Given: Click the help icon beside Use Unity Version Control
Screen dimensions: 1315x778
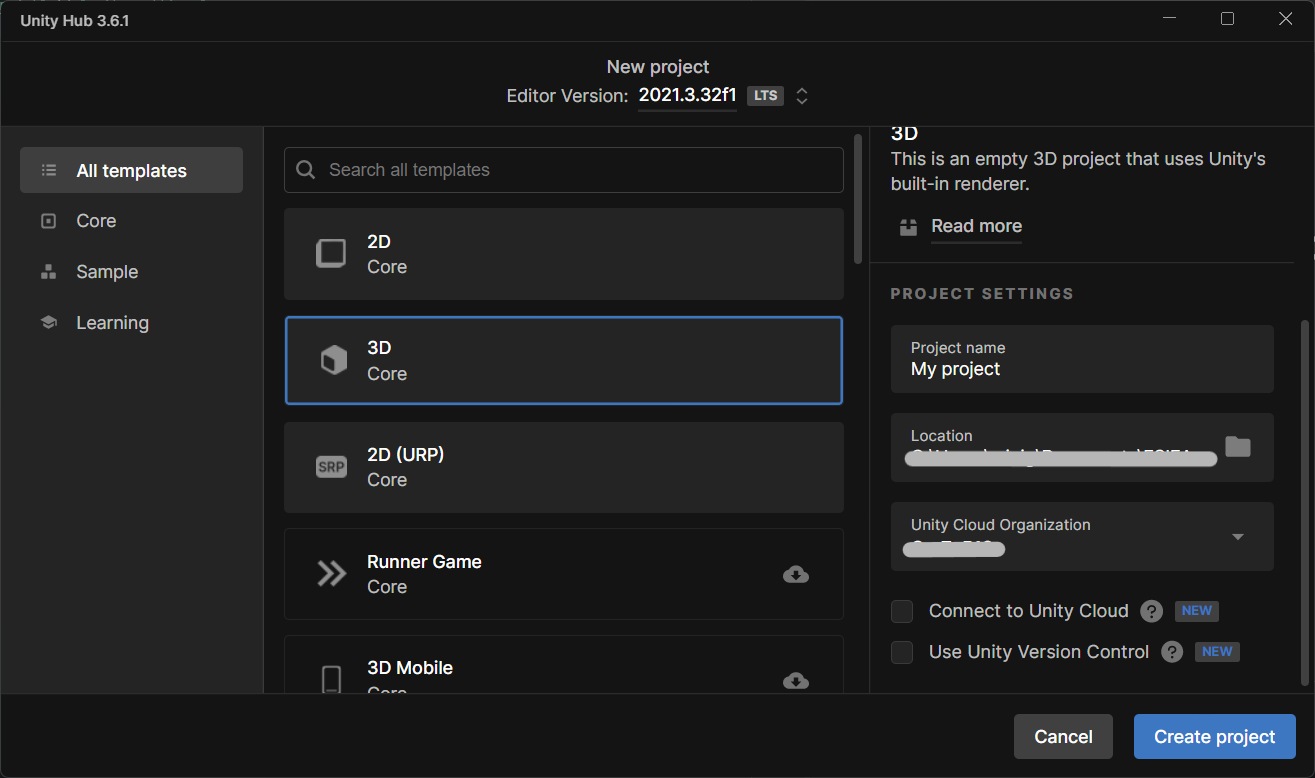Looking at the screenshot, I should pos(1172,652).
